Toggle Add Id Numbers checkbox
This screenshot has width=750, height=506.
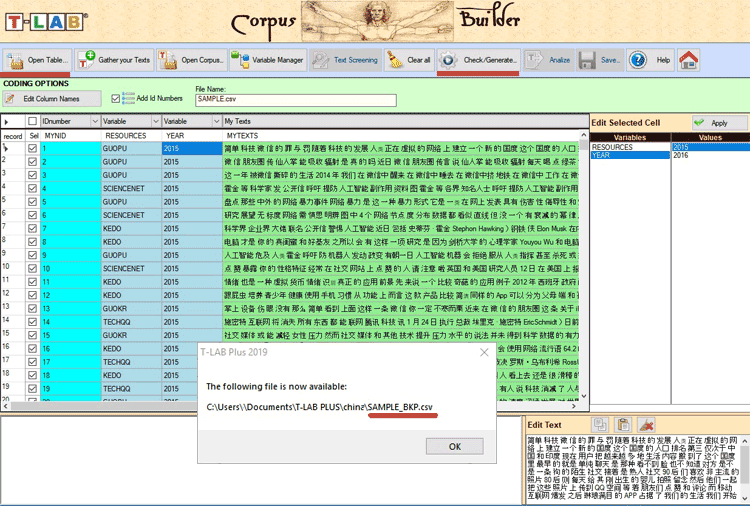click(x=115, y=99)
